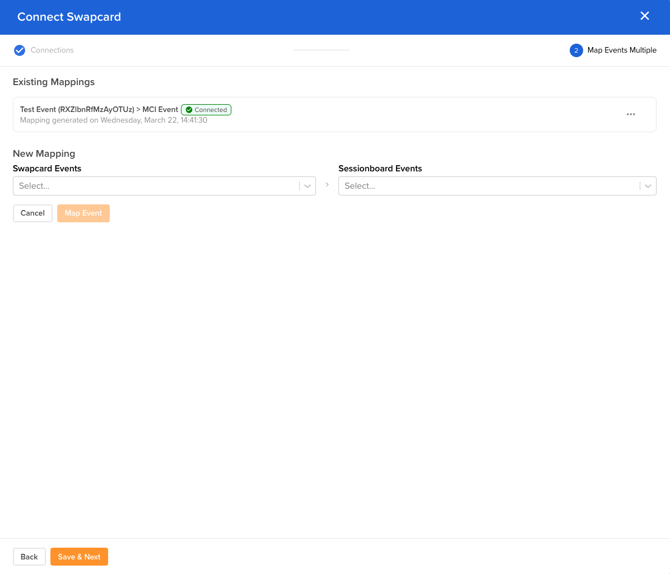Select the Map Events Multiple step label
670x574 pixels.
(x=621, y=50)
